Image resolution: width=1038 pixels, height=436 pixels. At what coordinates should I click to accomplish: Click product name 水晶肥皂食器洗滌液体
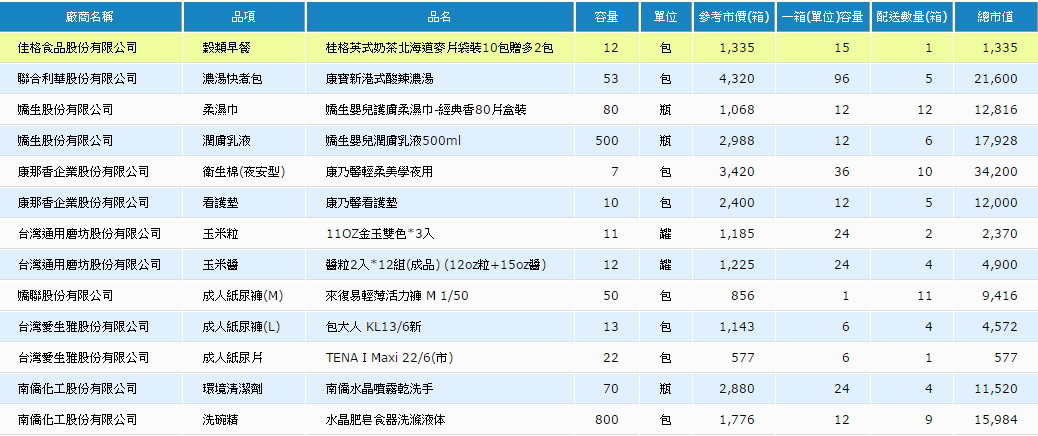(386, 419)
